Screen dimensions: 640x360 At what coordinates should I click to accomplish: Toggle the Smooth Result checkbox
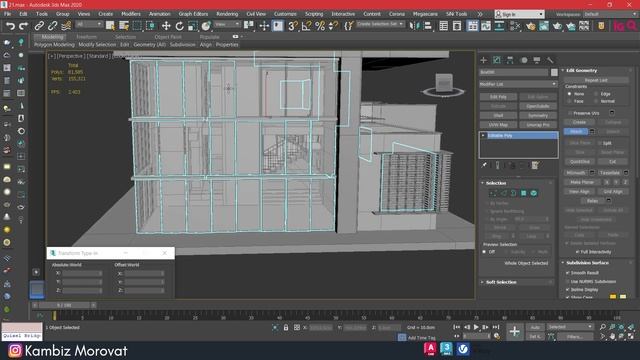(568, 273)
